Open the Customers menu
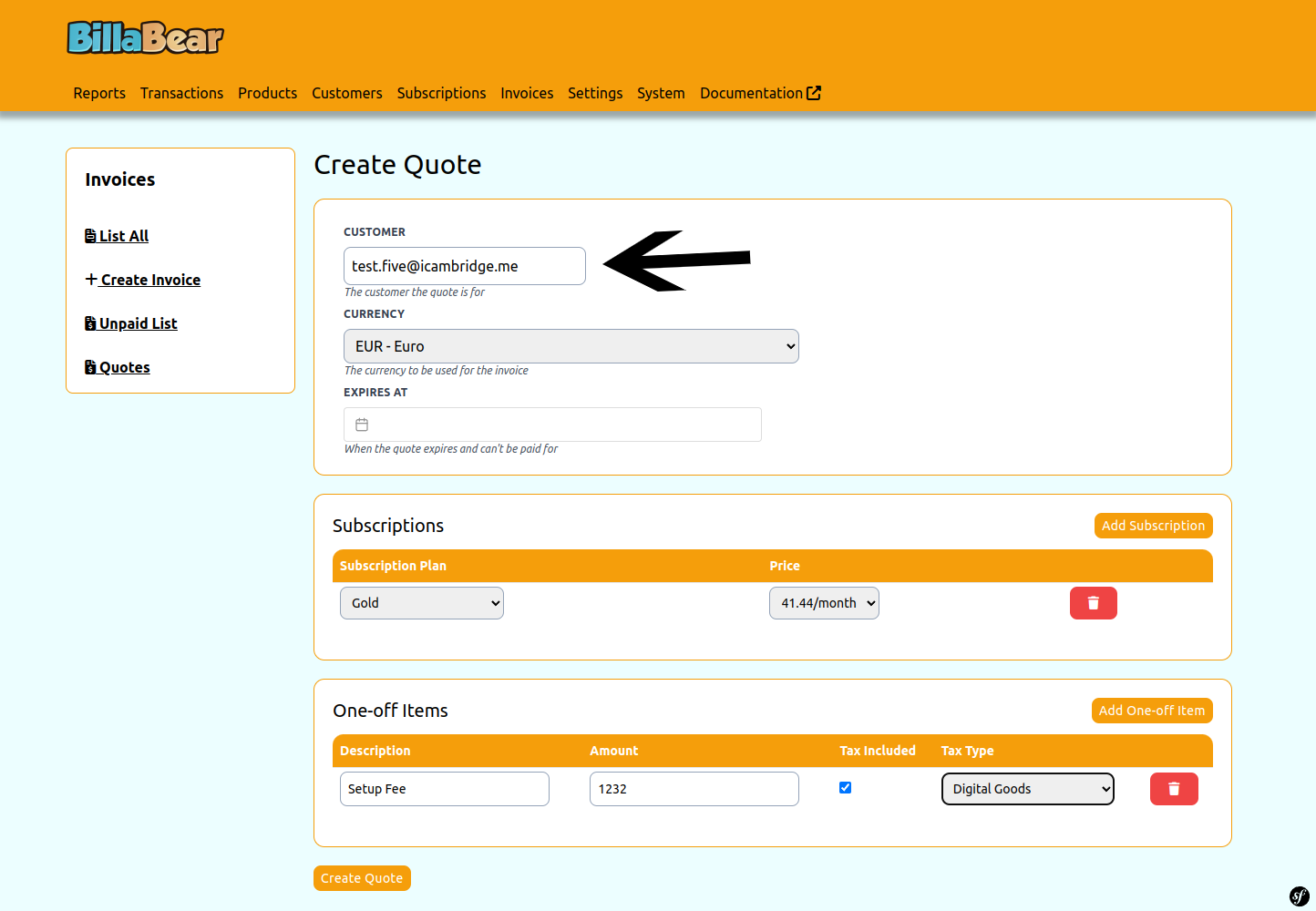 coord(347,93)
